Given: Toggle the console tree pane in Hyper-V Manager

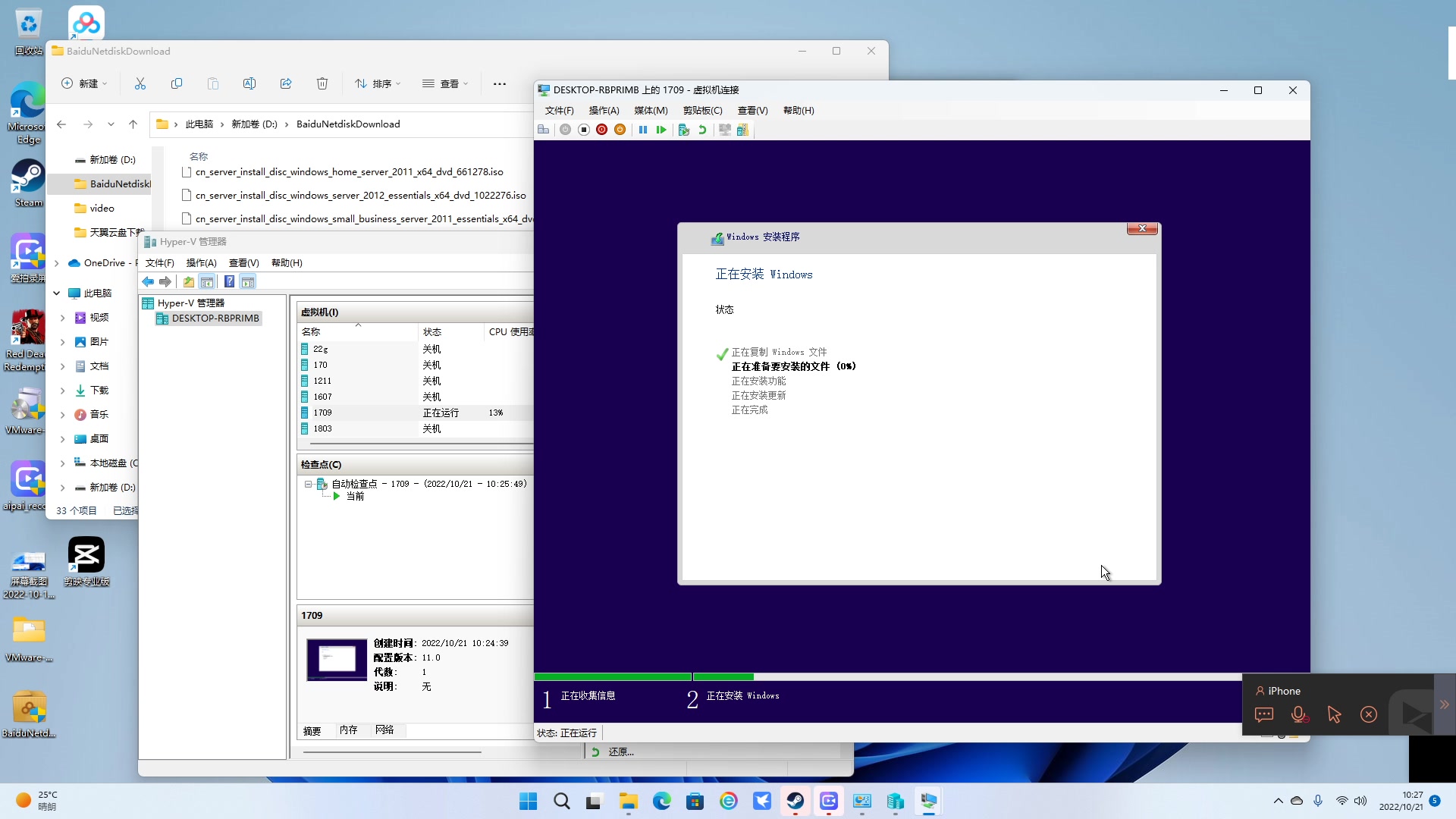Looking at the screenshot, I should coord(207,282).
